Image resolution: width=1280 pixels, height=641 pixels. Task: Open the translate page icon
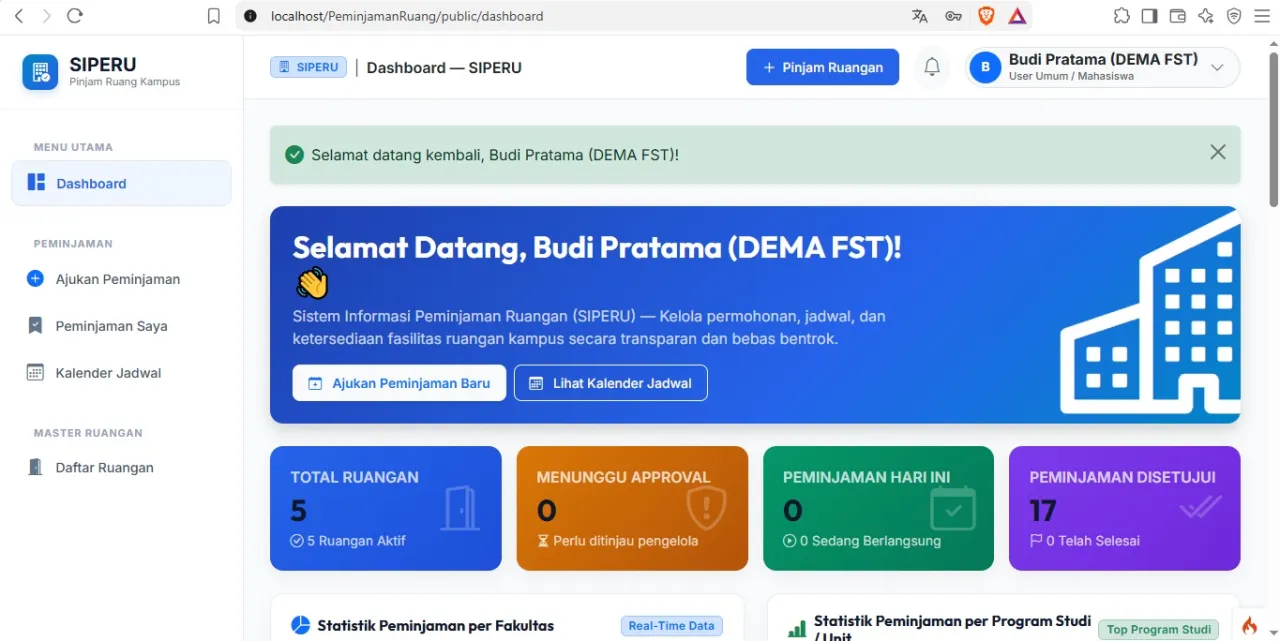(x=920, y=16)
